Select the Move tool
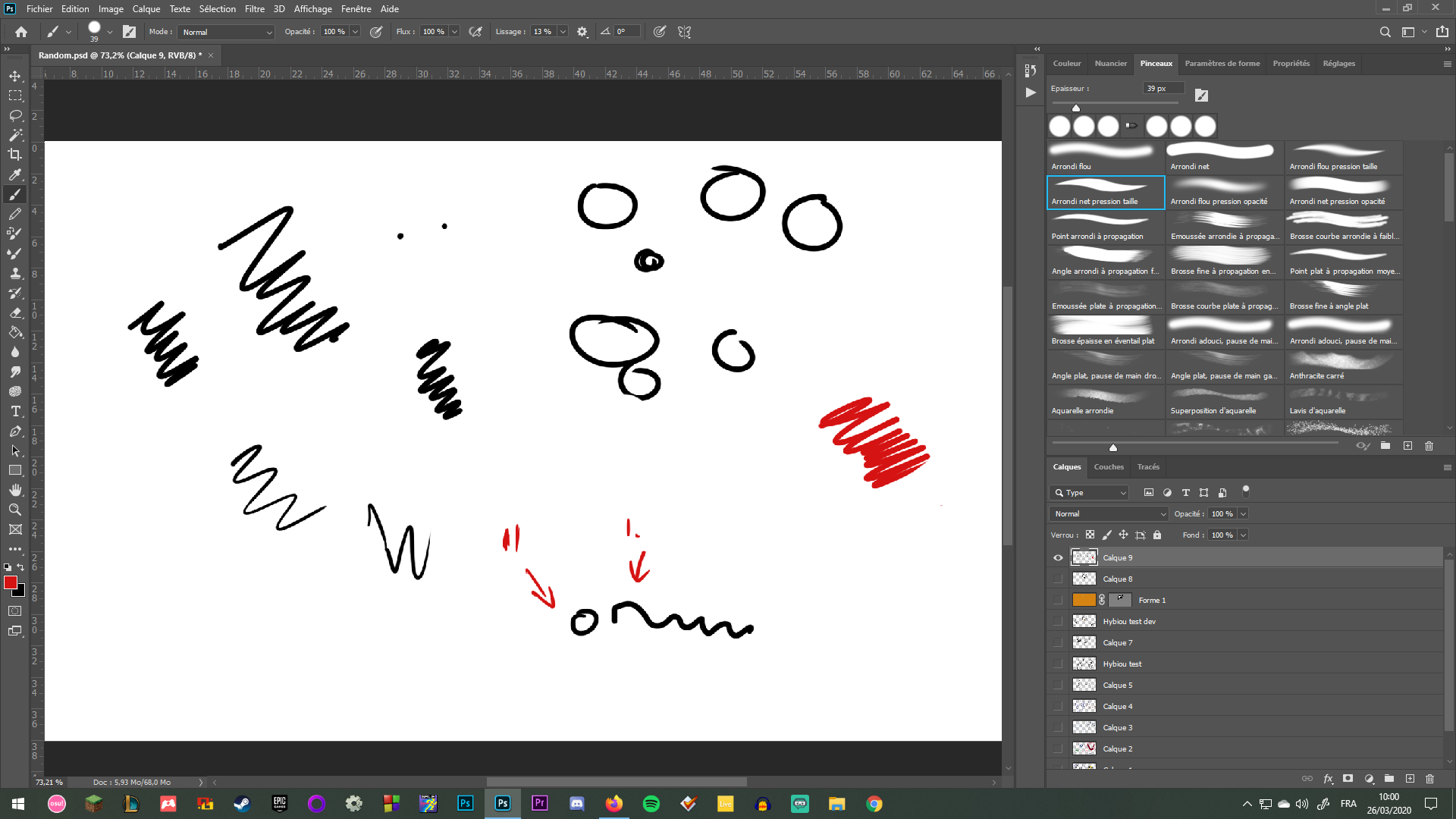 15,75
